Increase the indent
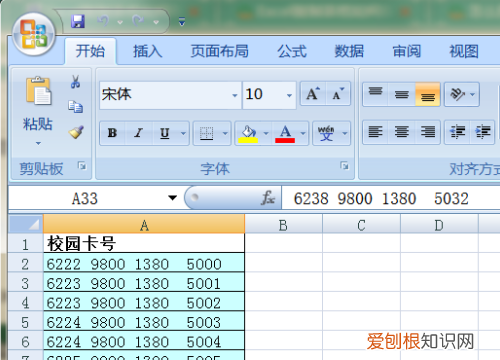 click(482, 132)
